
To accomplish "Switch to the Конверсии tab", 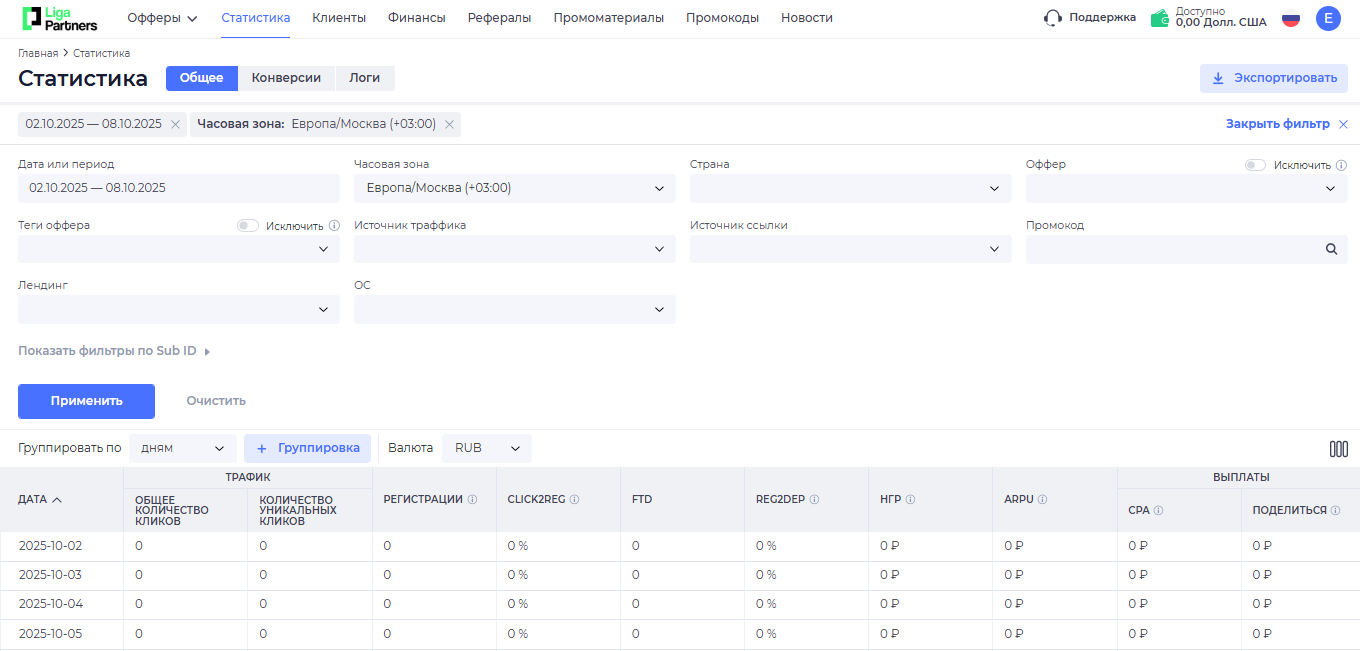I will pyautogui.click(x=286, y=78).
